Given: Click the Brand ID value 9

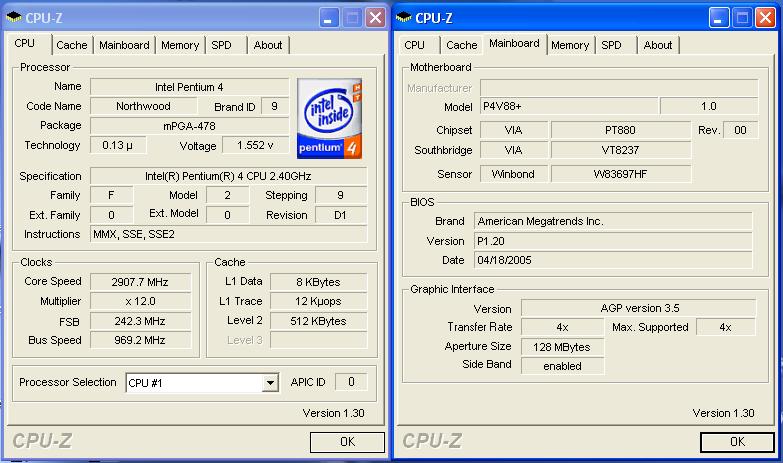Looking at the screenshot, I should point(275,106).
